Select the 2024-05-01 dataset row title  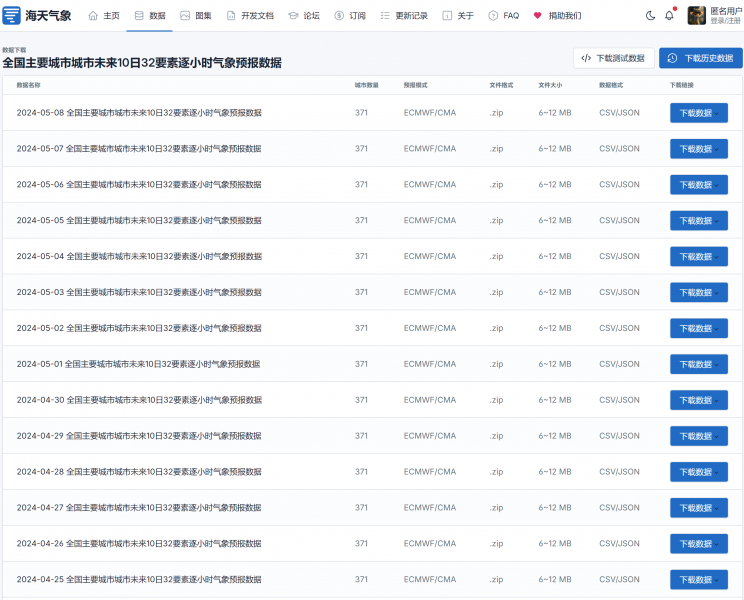(x=138, y=364)
